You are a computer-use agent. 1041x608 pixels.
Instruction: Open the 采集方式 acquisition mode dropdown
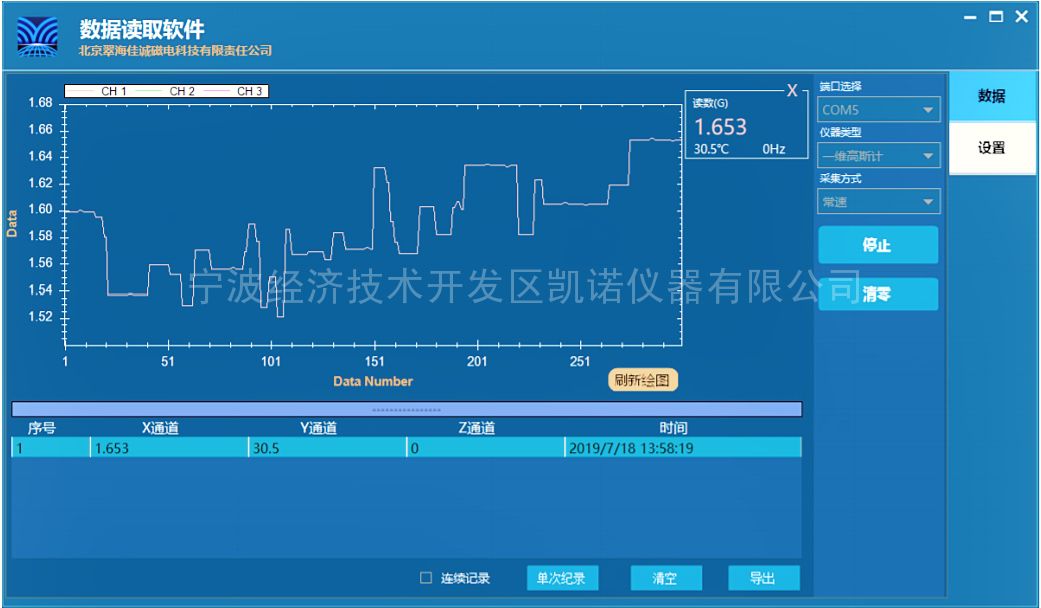878,202
